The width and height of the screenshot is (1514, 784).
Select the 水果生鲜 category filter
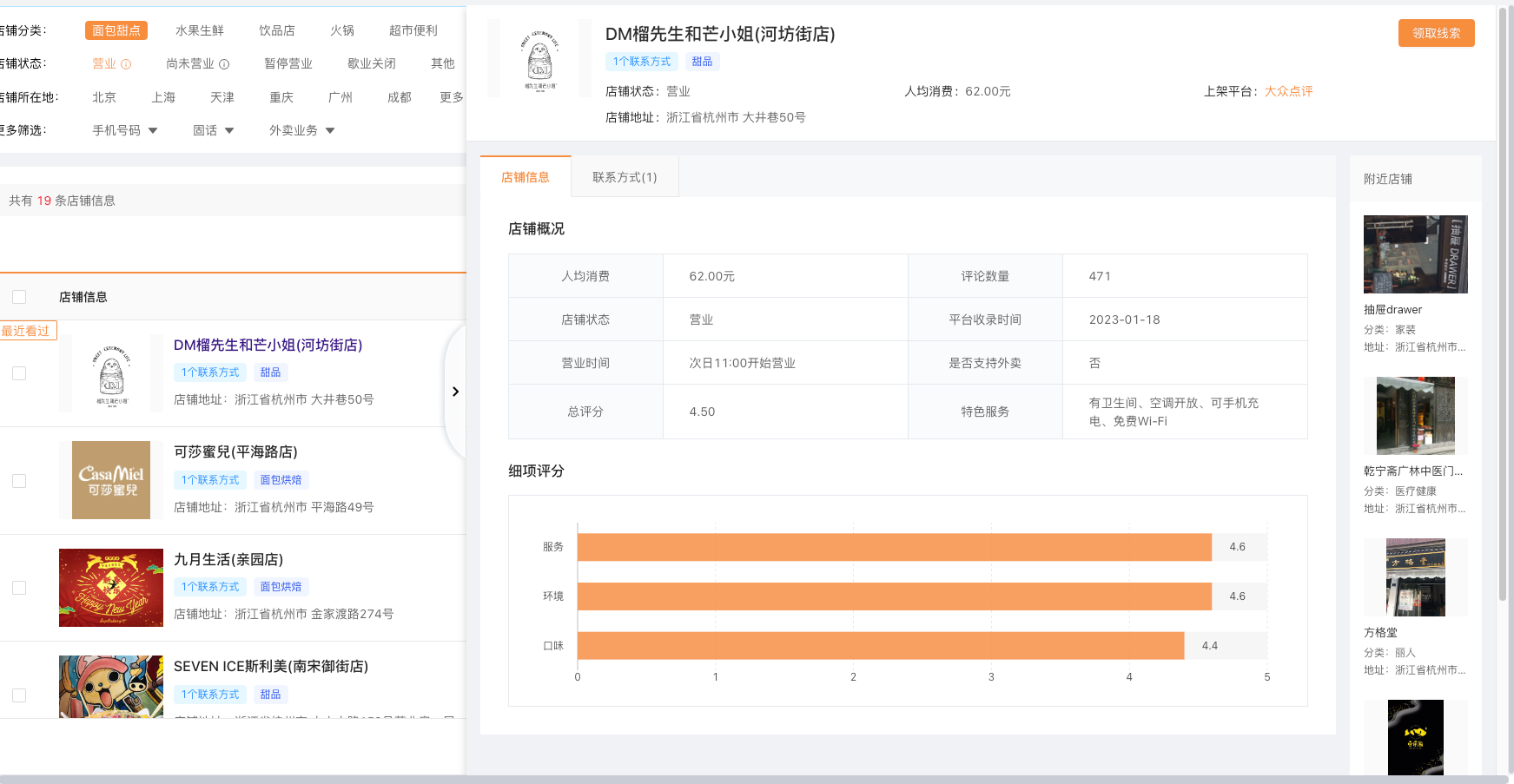(x=200, y=30)
